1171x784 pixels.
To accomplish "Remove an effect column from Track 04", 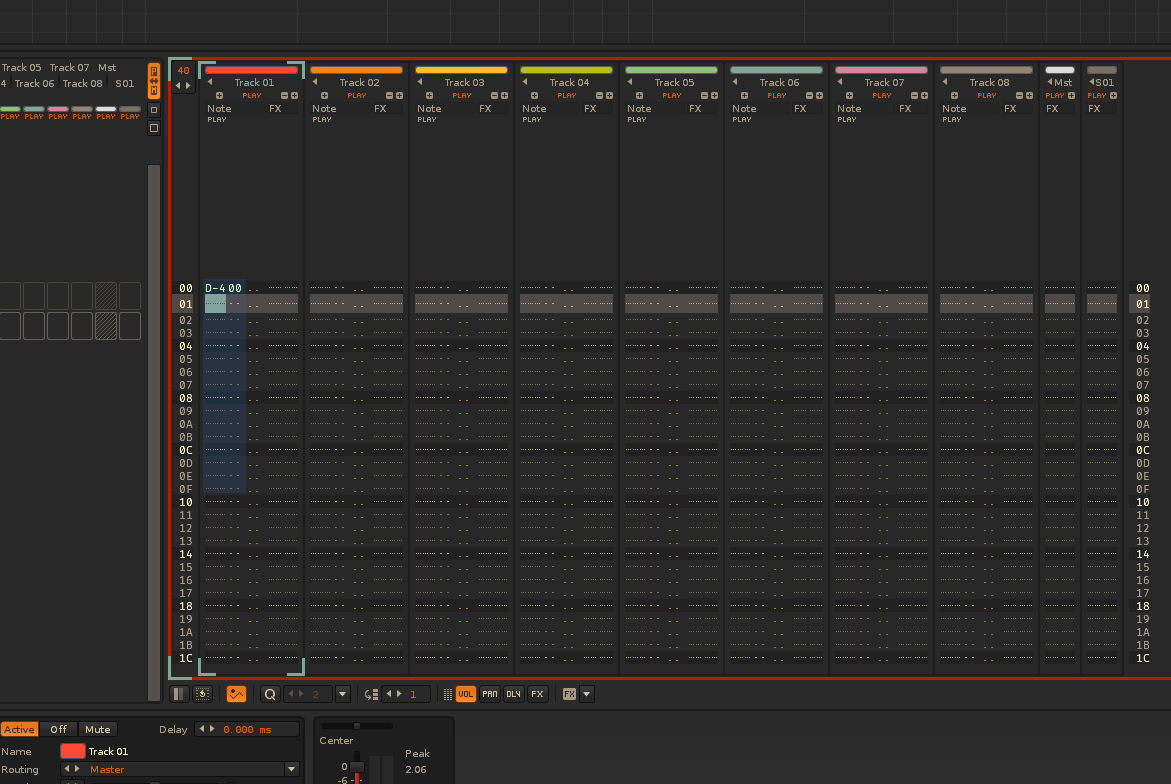I will click(598, 96).
